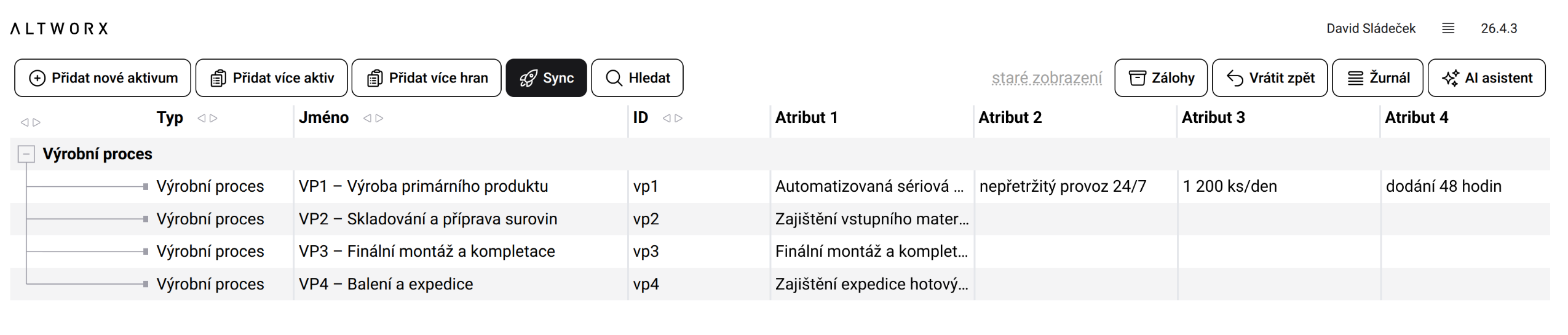Select row VP1 – Výroba primárního produktu

coord(423,186)
